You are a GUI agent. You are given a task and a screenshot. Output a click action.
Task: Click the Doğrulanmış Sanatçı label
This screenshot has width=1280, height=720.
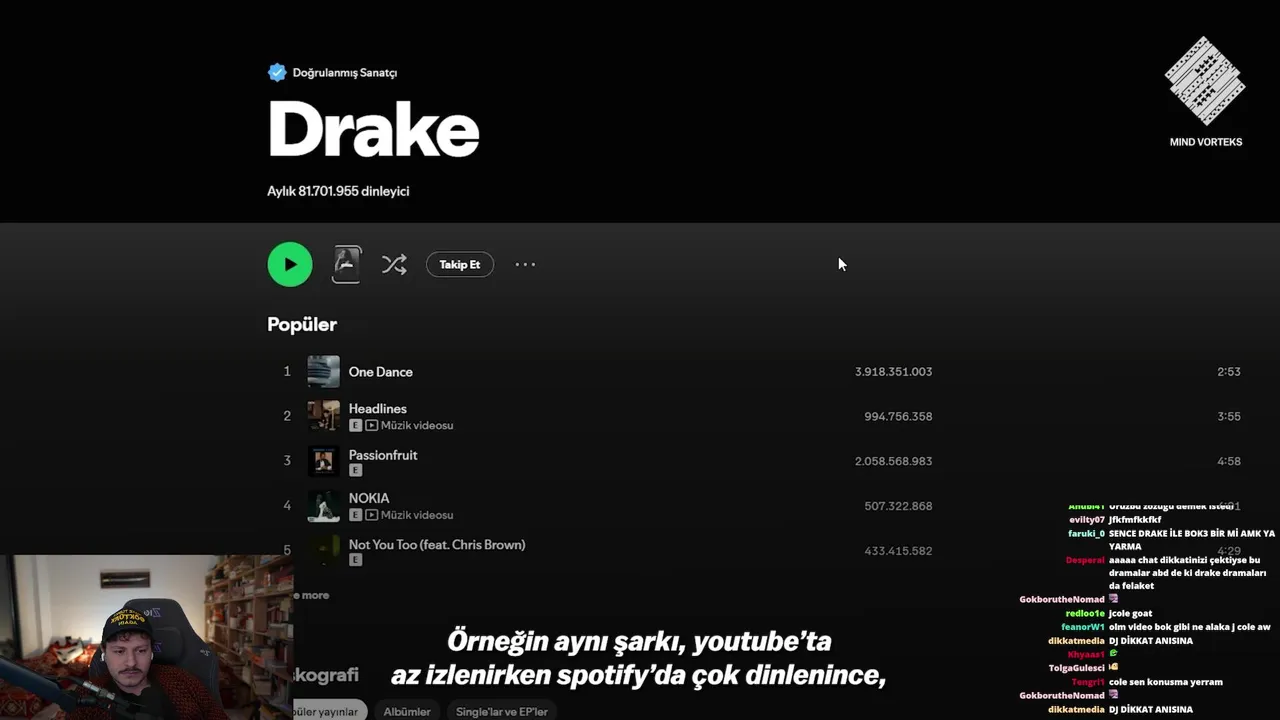(345, 72)
